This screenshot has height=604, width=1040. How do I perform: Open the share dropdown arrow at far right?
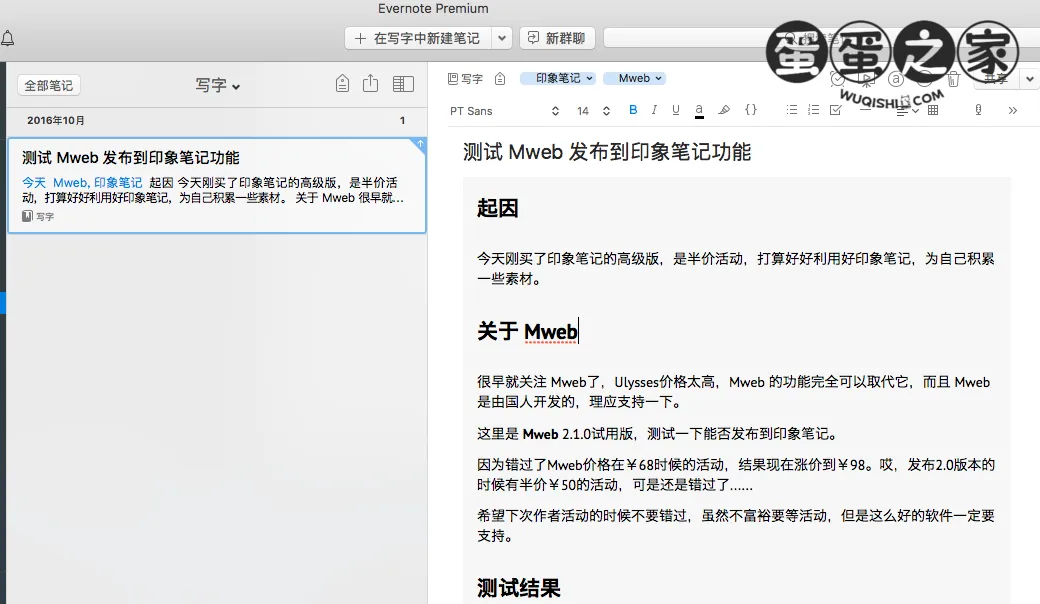[1029, 79]
